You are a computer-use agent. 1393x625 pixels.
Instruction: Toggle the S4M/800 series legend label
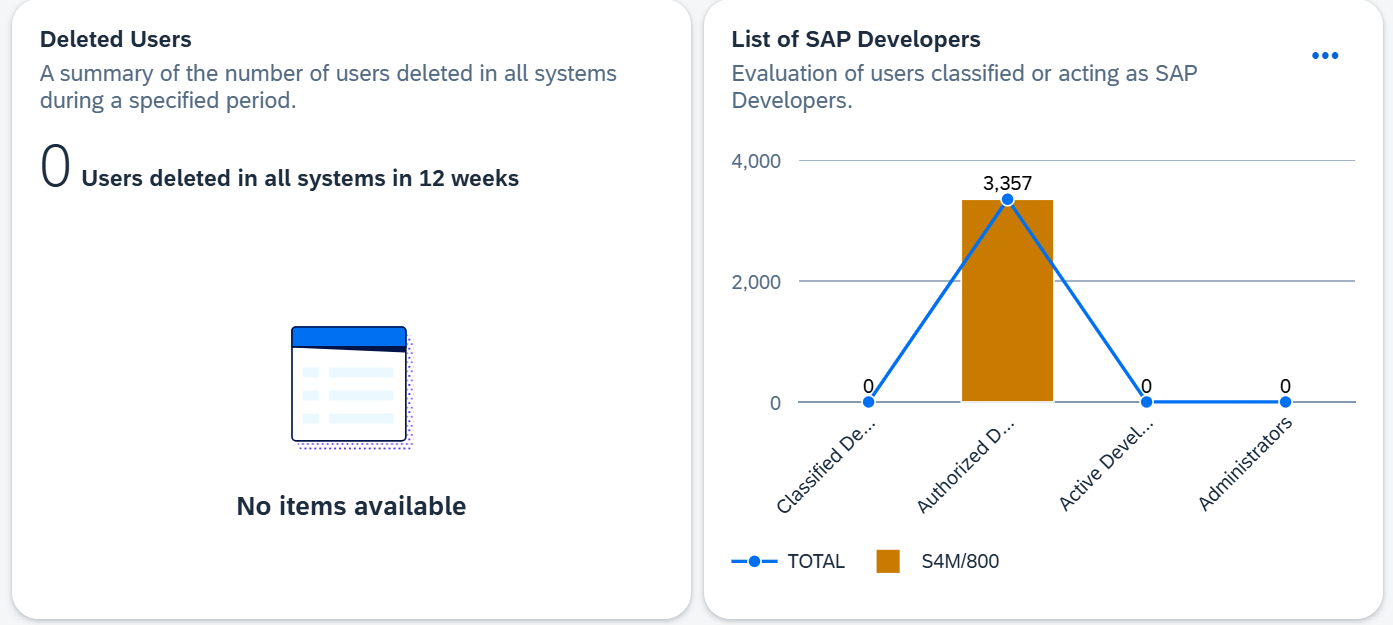pyautogui.click(x=959, y=562)
